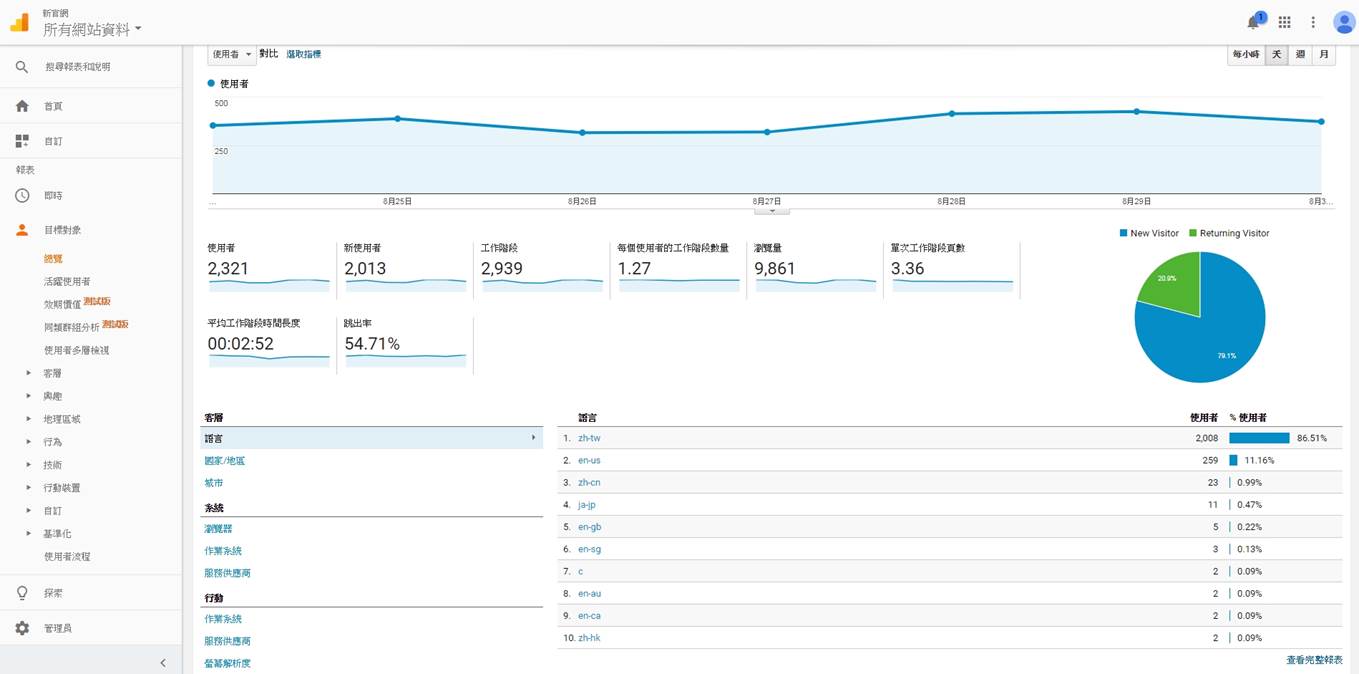1359x674 pixels.
Task: Click the zh-tw language link
Action: pos(589,438)
